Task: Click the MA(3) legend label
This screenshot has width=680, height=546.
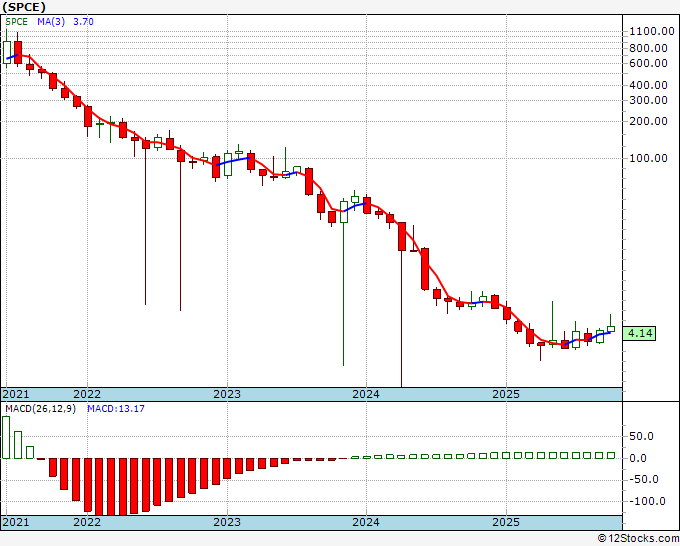Action: [51, 22]
